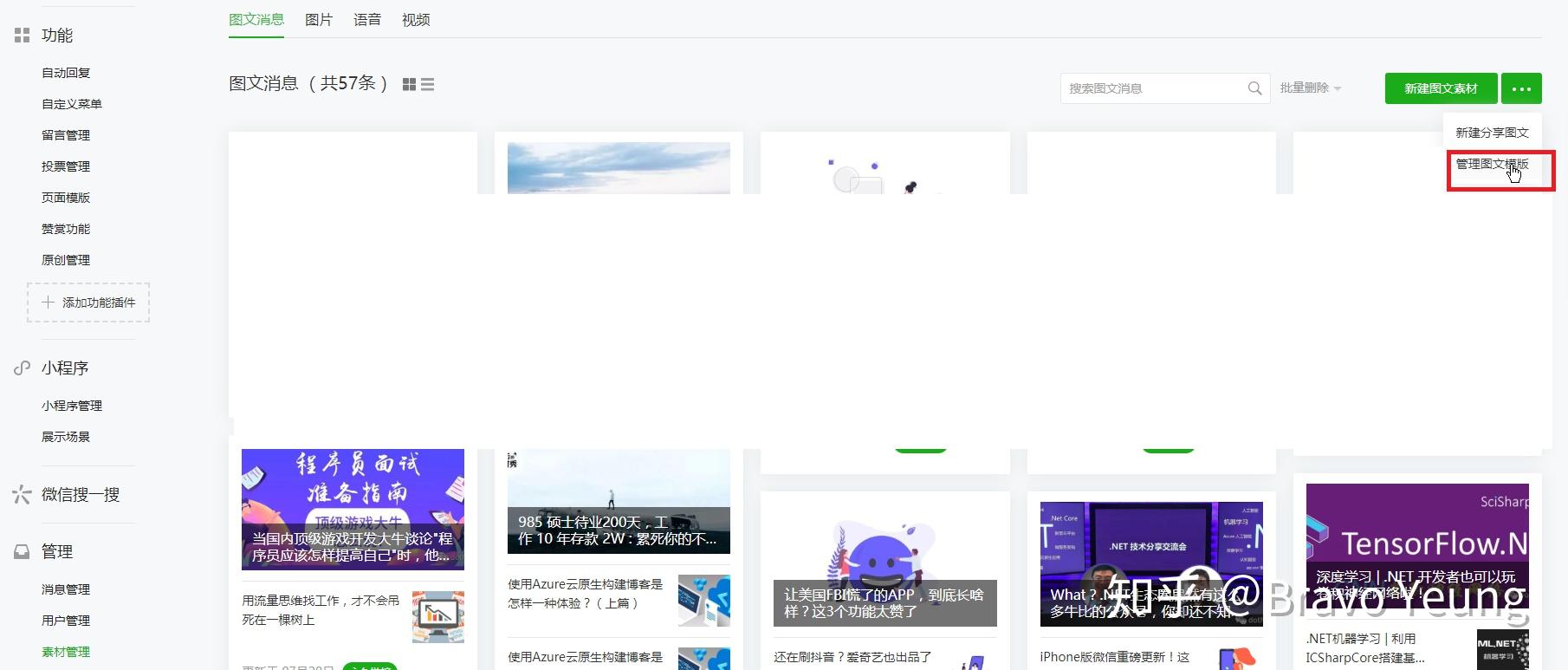The image size is (1568, 670).
Task: Open the 视频 tab
Action: point(416,20)
